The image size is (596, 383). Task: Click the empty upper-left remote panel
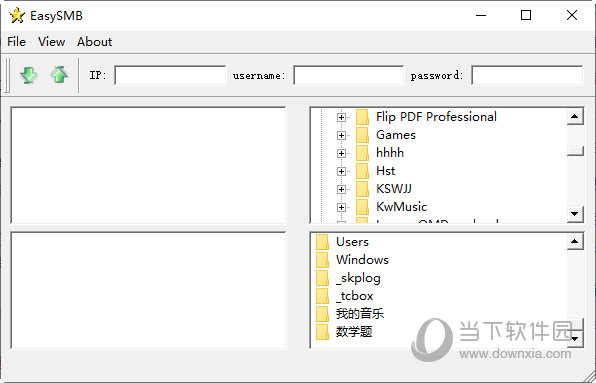(x=149, y=165)
